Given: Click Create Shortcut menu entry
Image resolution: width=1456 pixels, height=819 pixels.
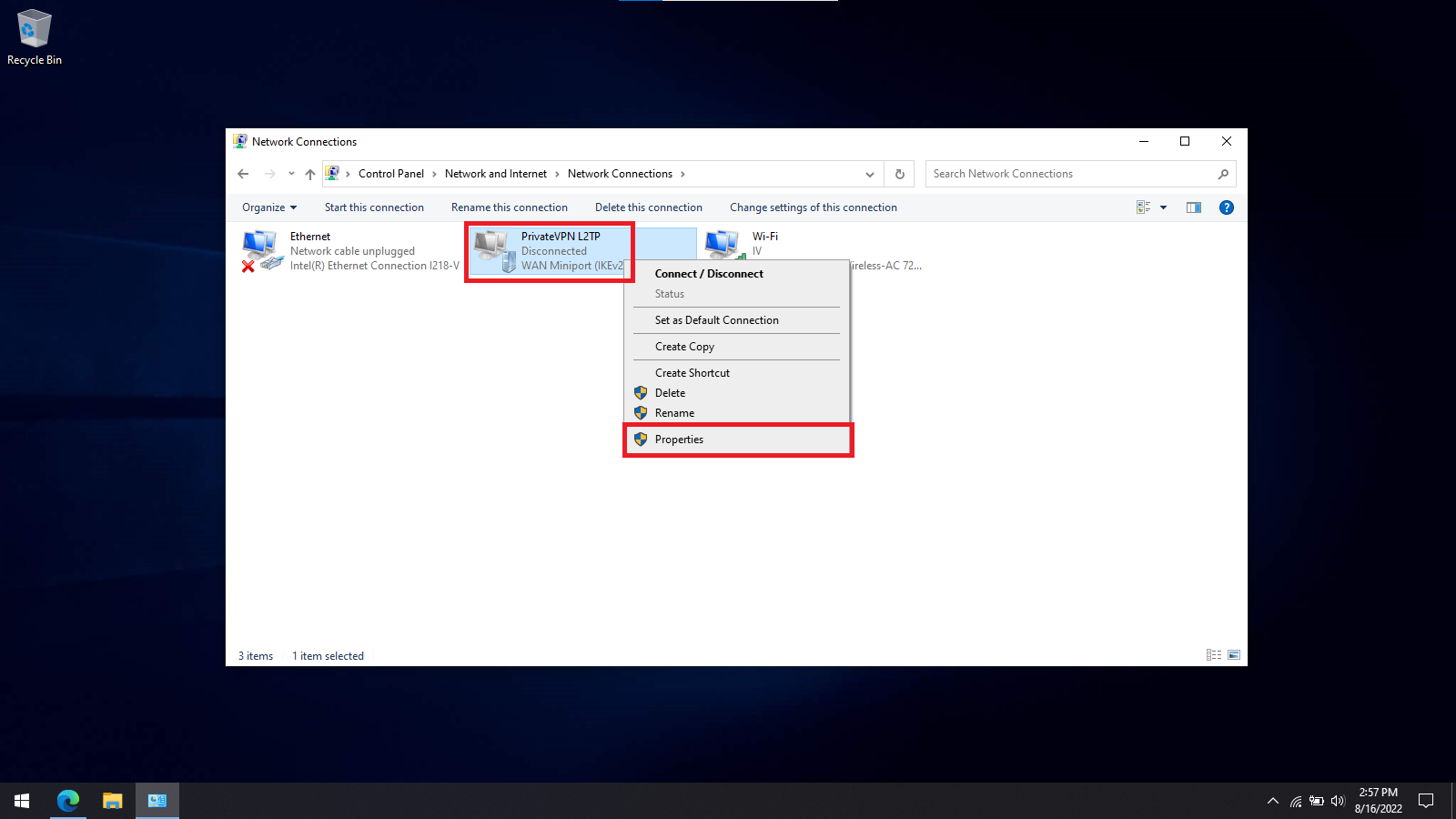Looking at the screenshot, I should coord(692,373).
